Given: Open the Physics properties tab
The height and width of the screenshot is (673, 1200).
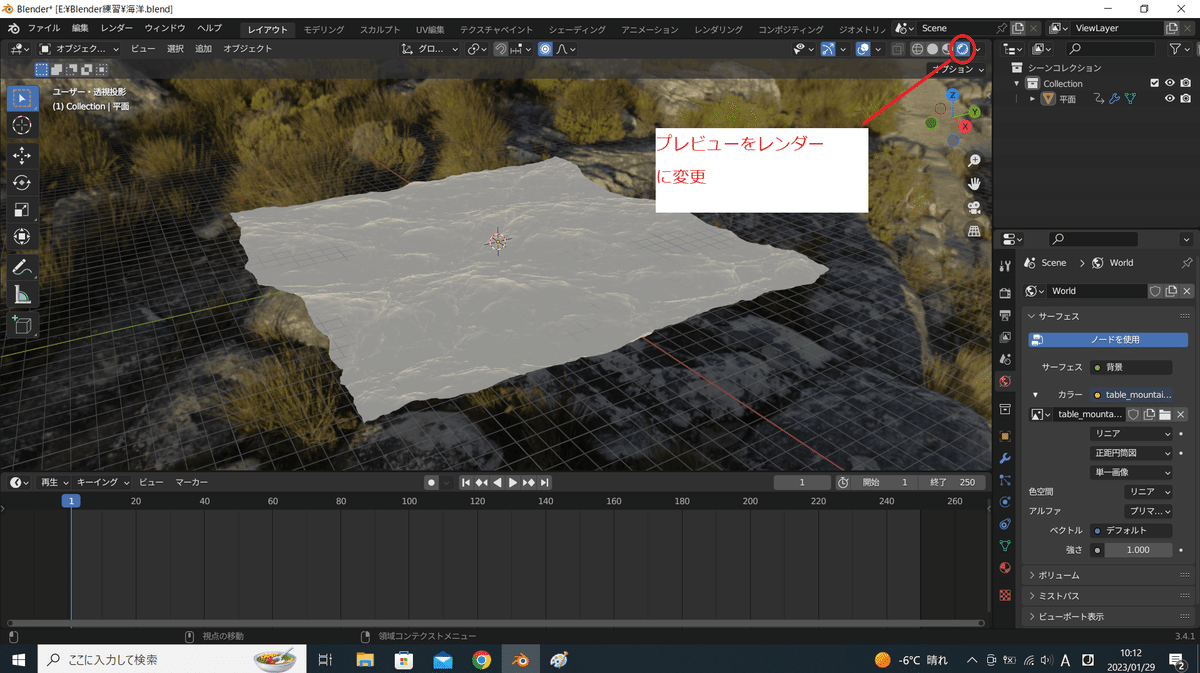Looking at the screenshot, I should pos(1005,502).
